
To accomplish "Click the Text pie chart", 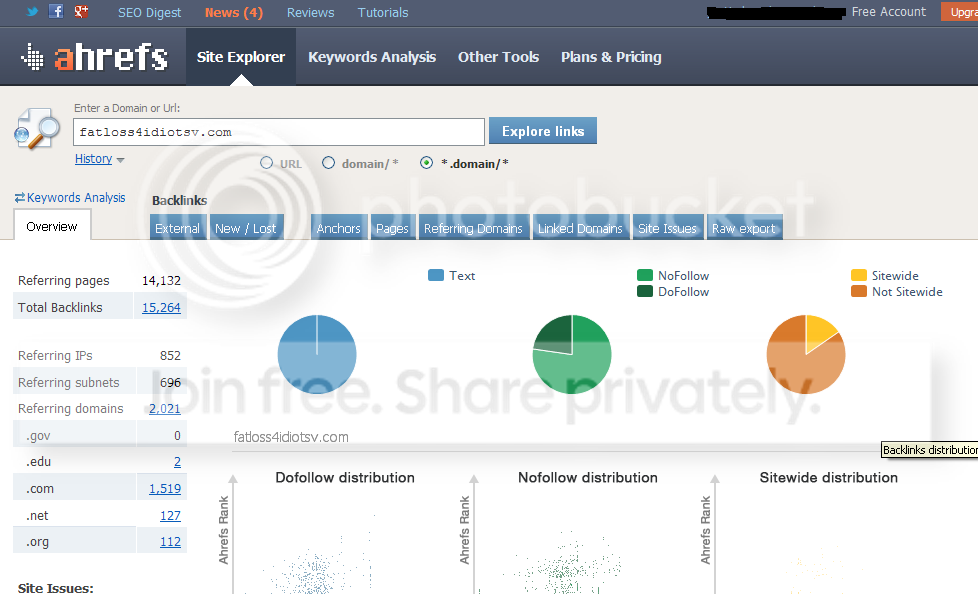I will pos(317,354).
